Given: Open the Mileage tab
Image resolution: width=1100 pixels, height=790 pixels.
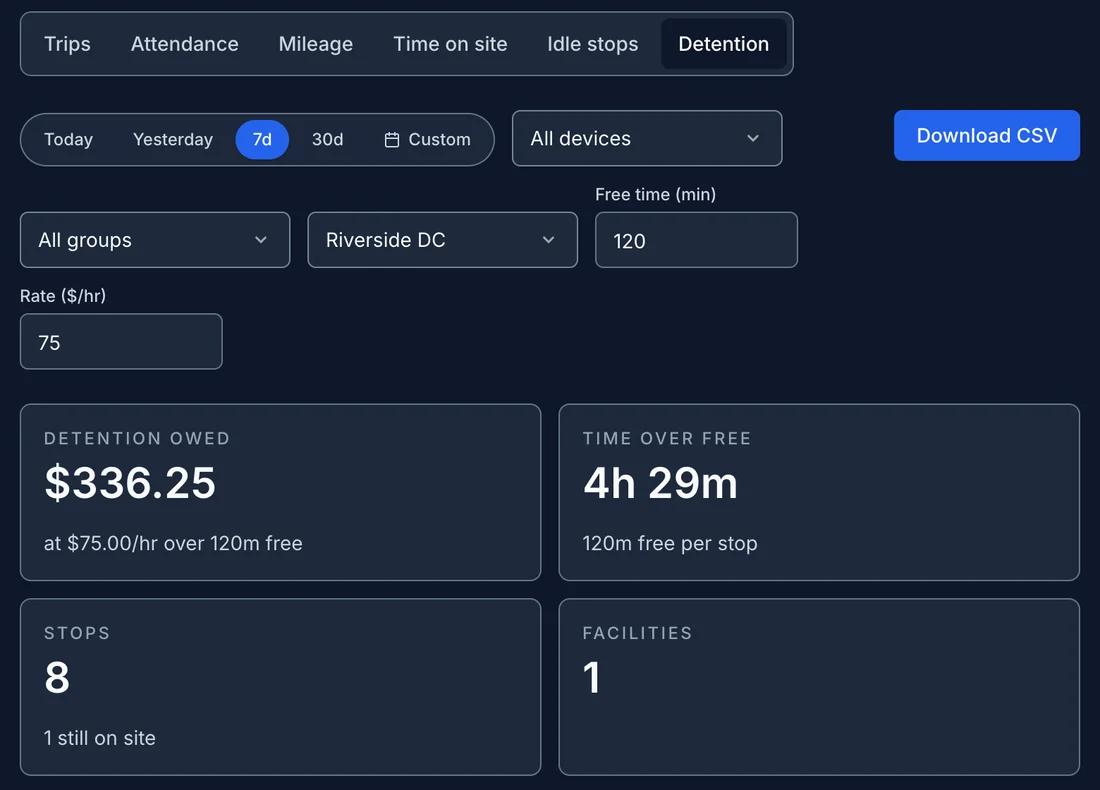Looking at the screenshot, I should (316, 43).
